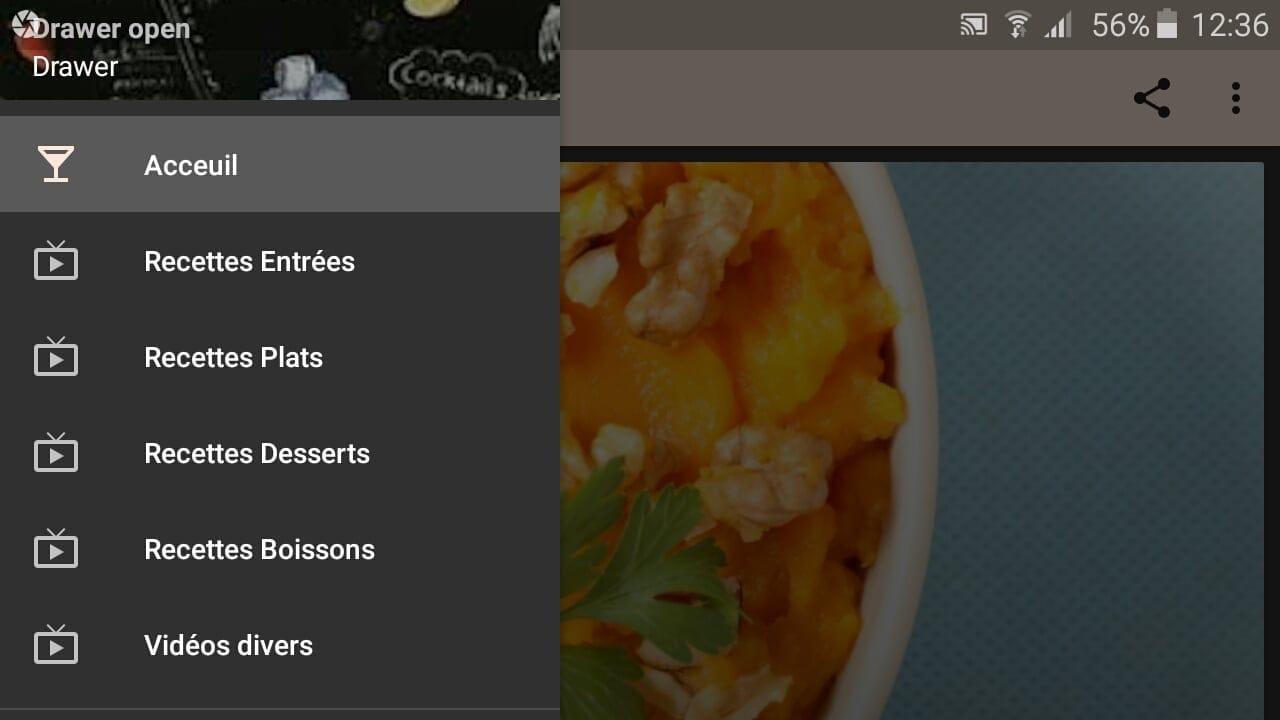
Task: Click the share icon in the top bar
Action: pyautogui.click(x=1152, y=98)
